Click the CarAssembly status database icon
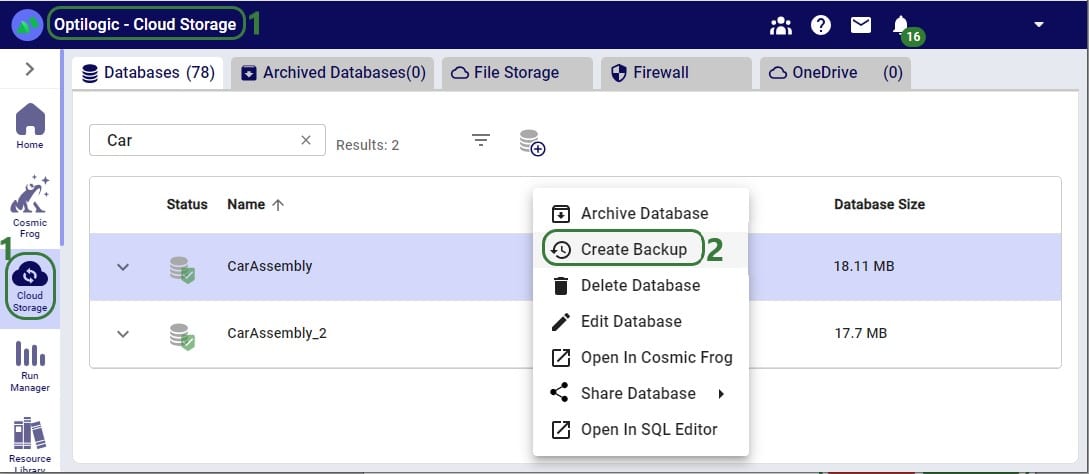 pyautogui.click(x=182, y=270)
